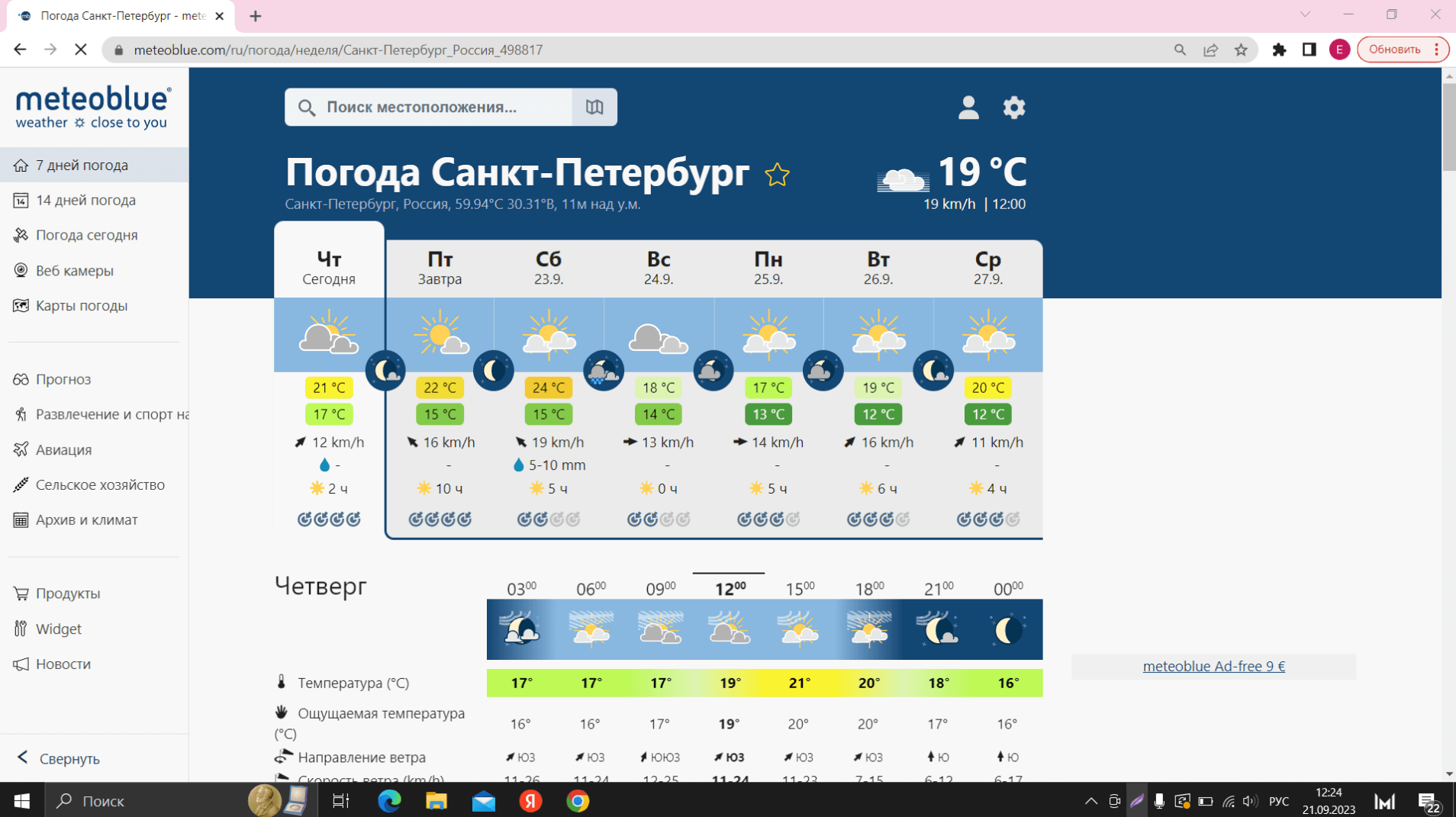Click the map icon beside location search
Viewport: 1456px width, 817px height.
tap(594, 107)
